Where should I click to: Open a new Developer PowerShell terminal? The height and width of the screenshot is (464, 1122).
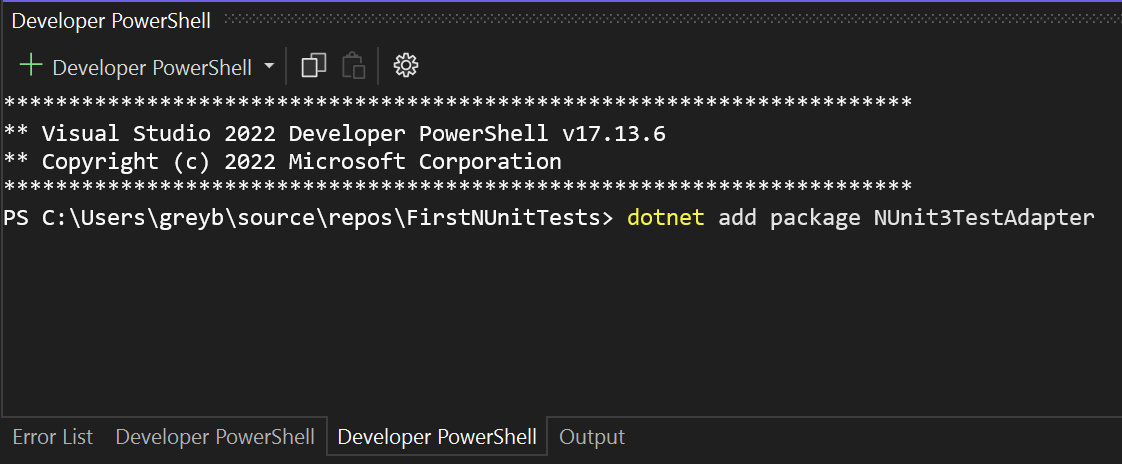[x=136, y=67]
